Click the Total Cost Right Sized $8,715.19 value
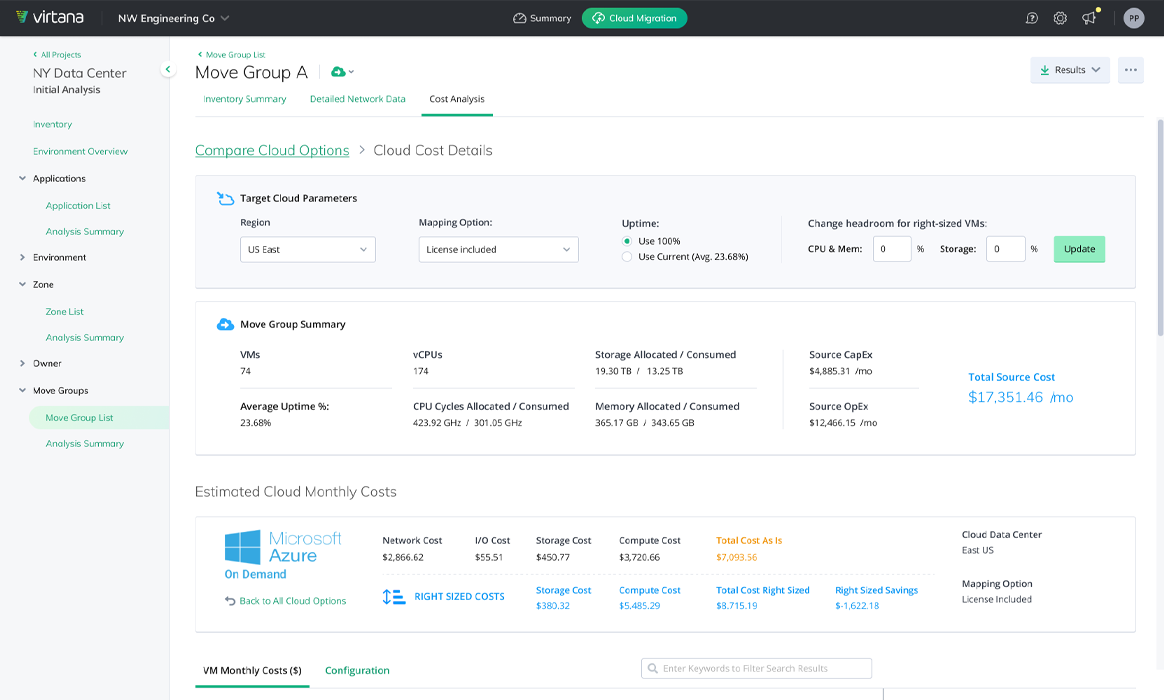Viewport: 1164px width, 700px height. coord(736,606)
